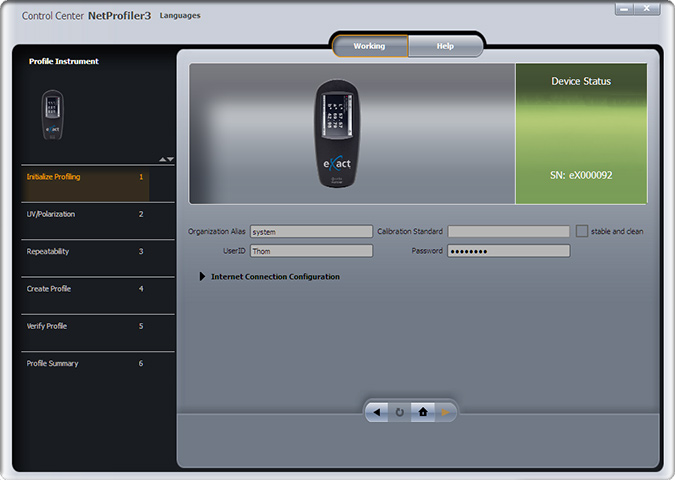675x480 pixels.
Task: Check the stable and clean checkbox
Action: [582, 231]
